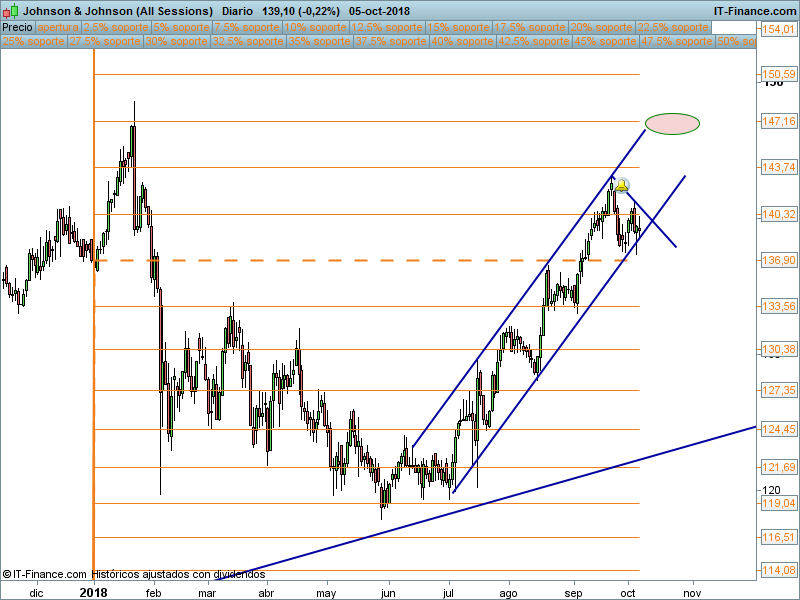Click the candlestick chart icon beside the title
800x600 pixels.
(x=10, y=11)
